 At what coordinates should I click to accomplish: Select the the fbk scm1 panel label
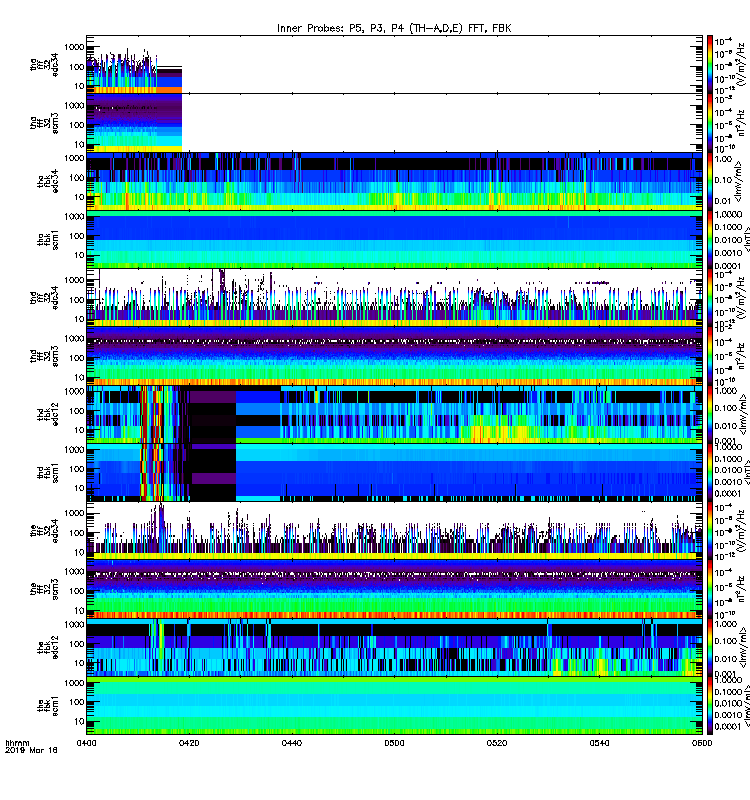tap(48, 706)
